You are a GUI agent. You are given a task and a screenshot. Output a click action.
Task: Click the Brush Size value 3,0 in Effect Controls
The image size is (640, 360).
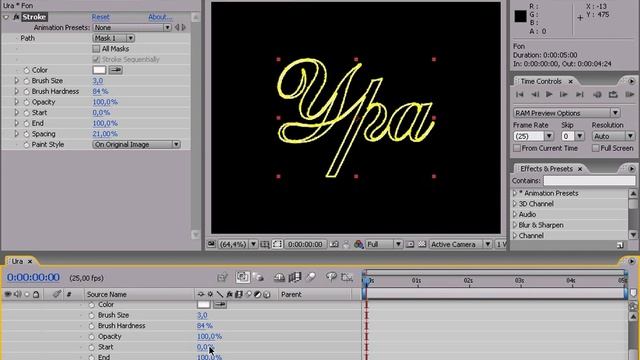point(98,81)
